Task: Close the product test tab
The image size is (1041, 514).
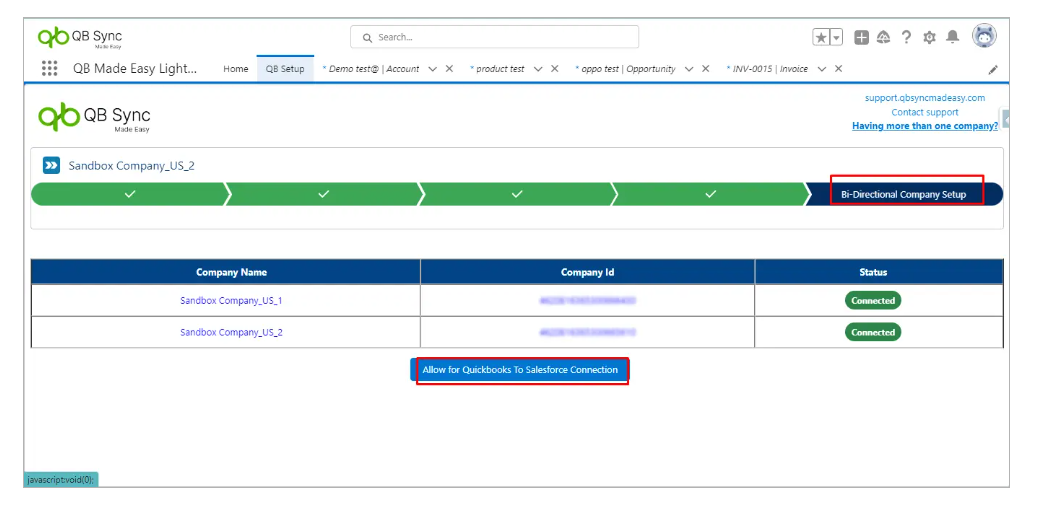Action: point(555,69)
